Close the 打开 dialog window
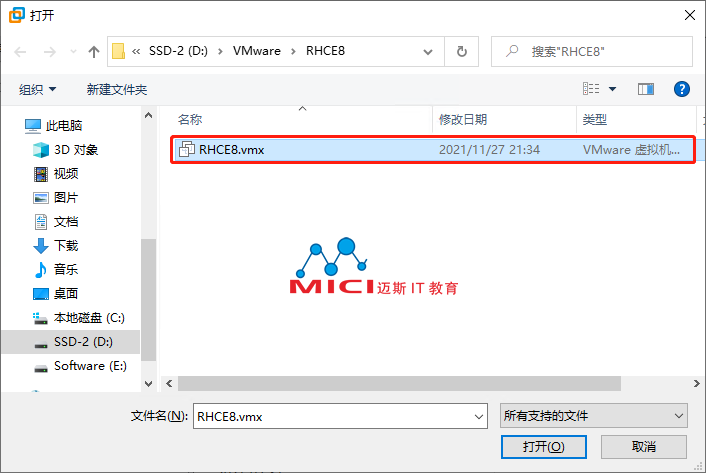Screen dimensions: 706x473 (x=690, y=15)
